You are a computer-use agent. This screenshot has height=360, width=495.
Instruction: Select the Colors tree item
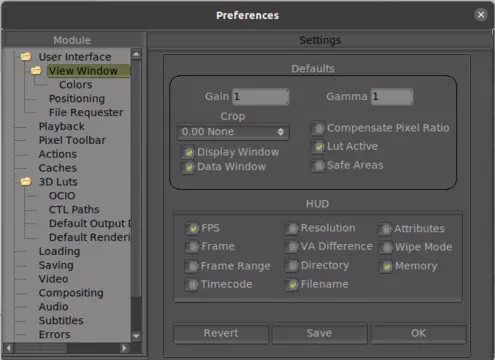76,85
